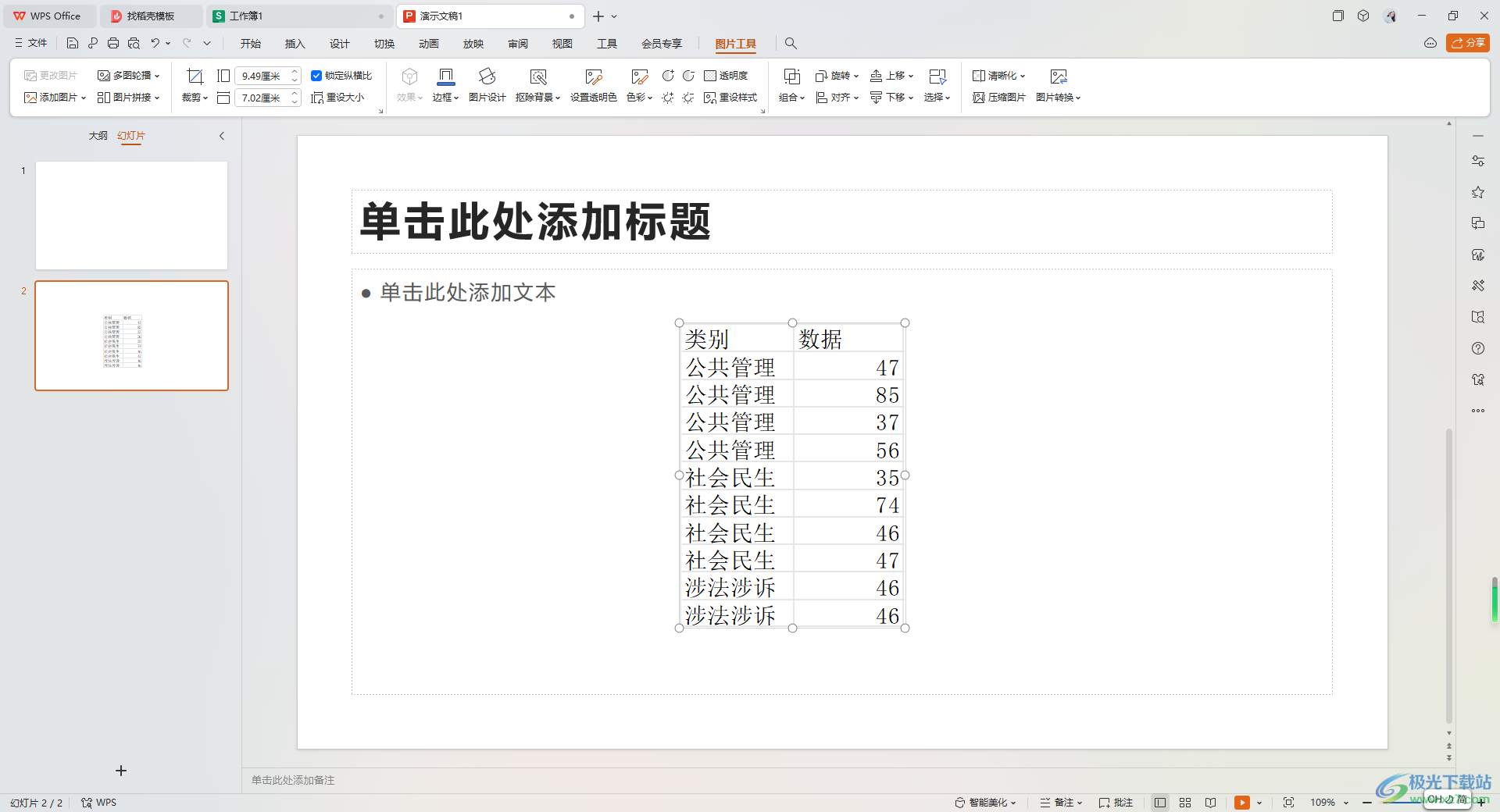The width and height of the screenshot is (1500, 812).
Task: Click the search magnifier in the ribbon bar
Action: (791, 44)
